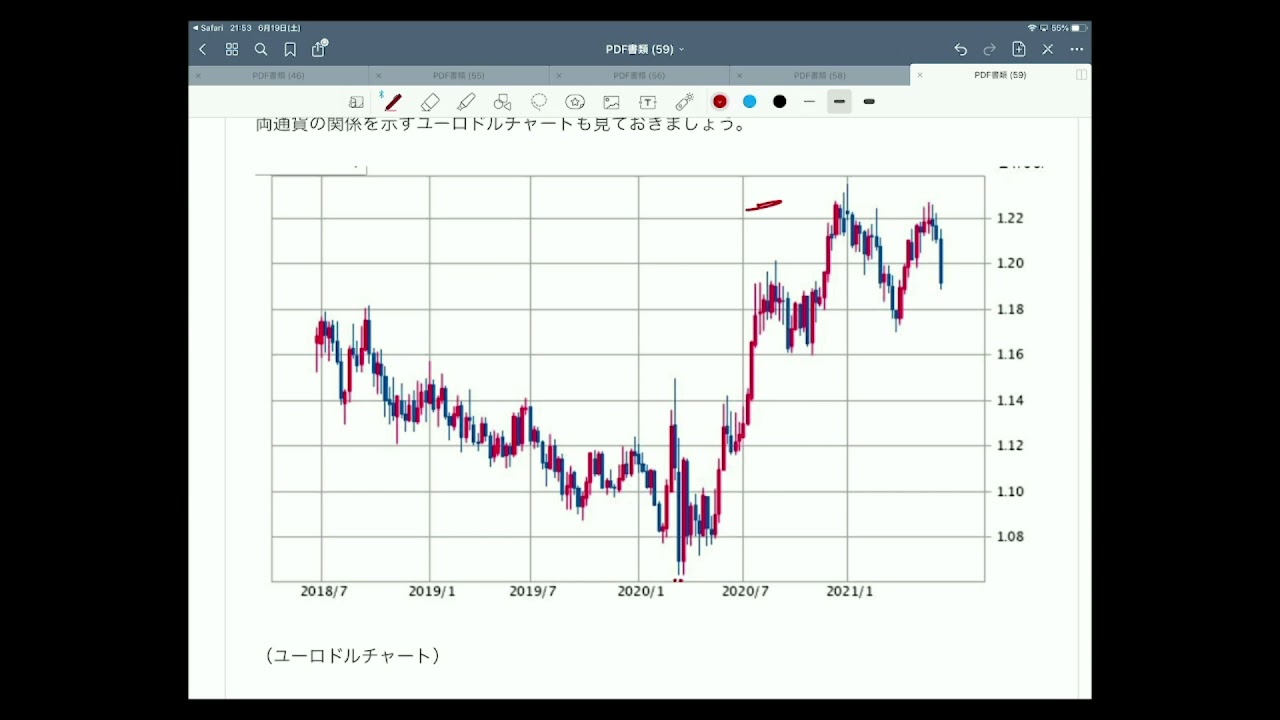Open the three-dots more options menu
1280x720 pixels.
[1076, 49]
